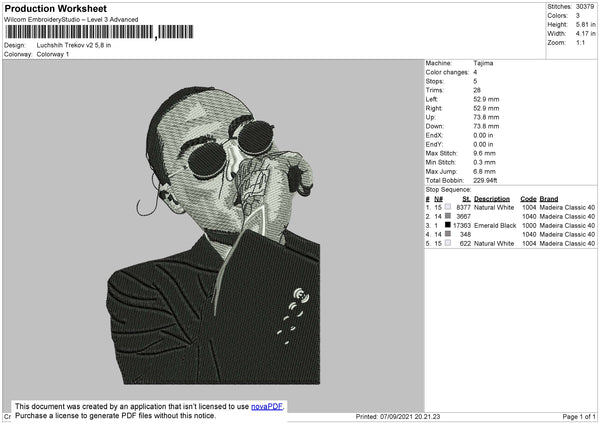The image size is (600, 424).
Task: Select the Min Stitch value 0.3 mm
Action: 484,162
